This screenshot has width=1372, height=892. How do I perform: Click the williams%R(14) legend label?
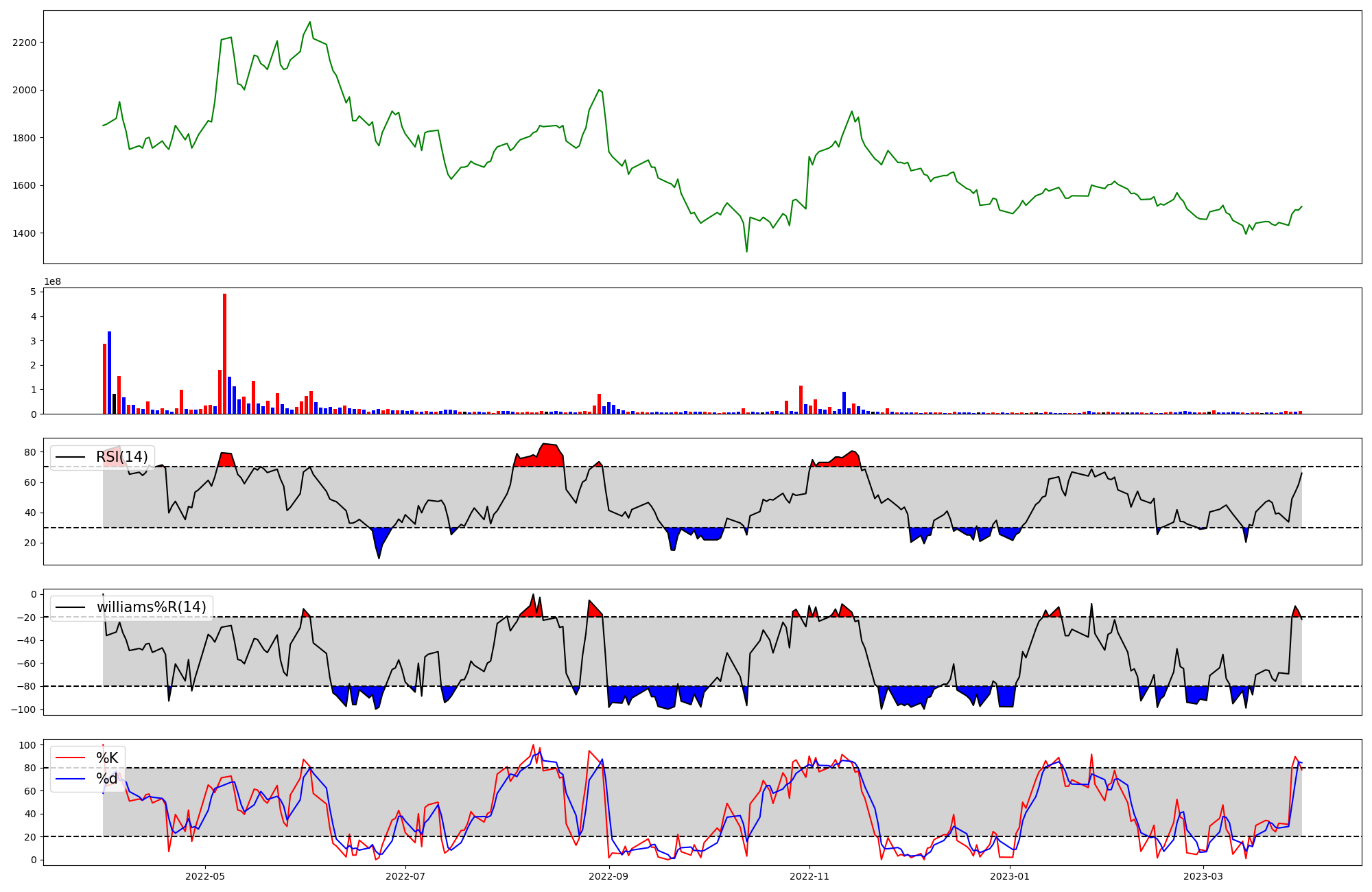click(x=151, y=607)
